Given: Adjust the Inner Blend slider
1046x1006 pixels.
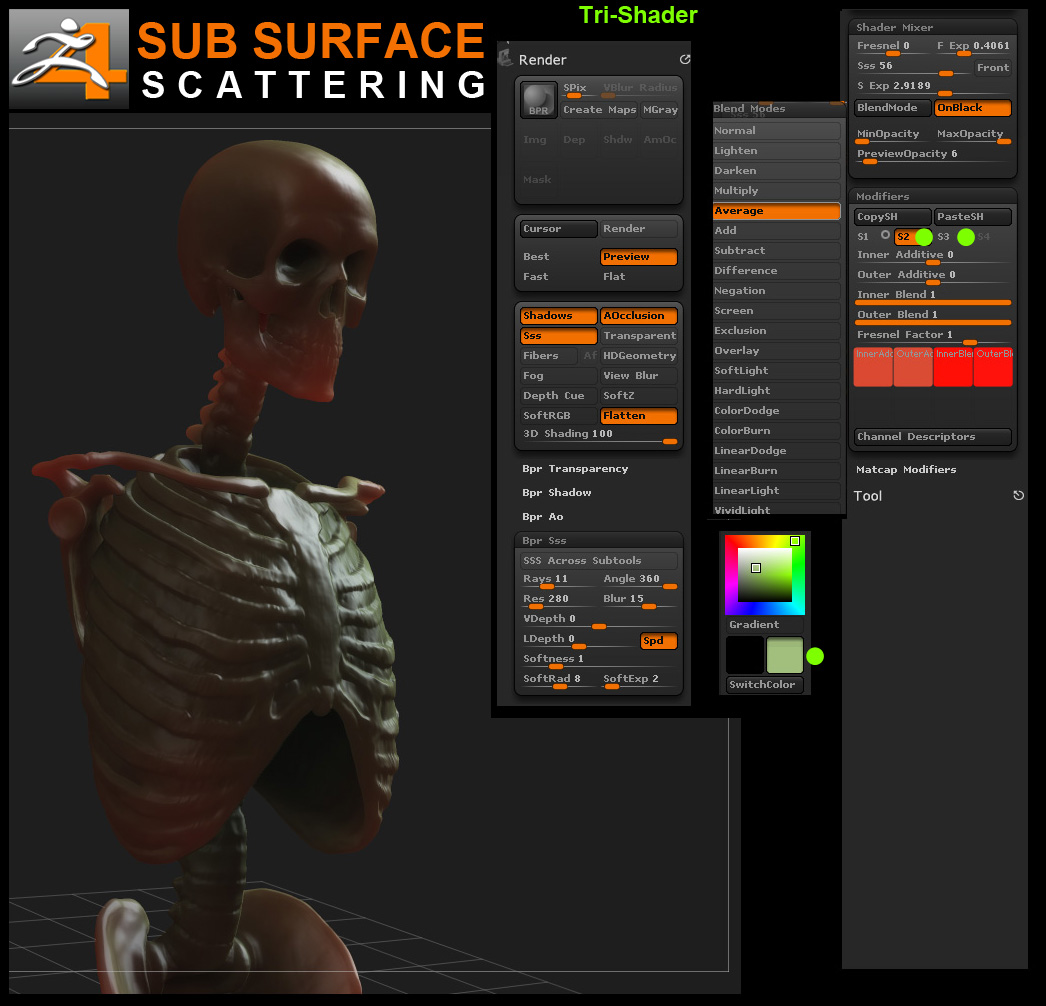Looking at the screenshot, I should click(933, 296).
